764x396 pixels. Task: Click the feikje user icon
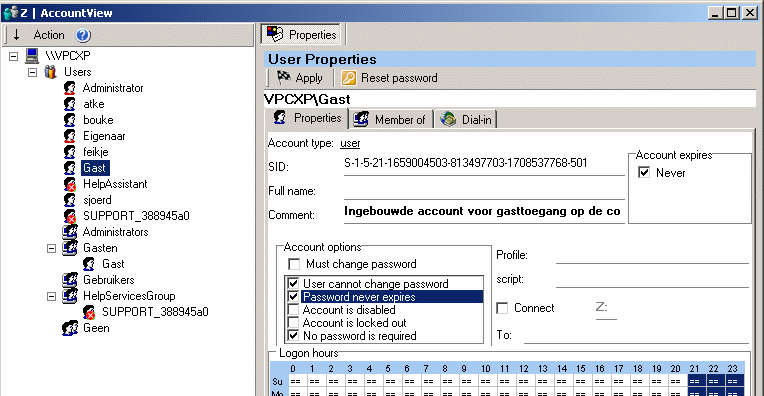coord(70,152)
